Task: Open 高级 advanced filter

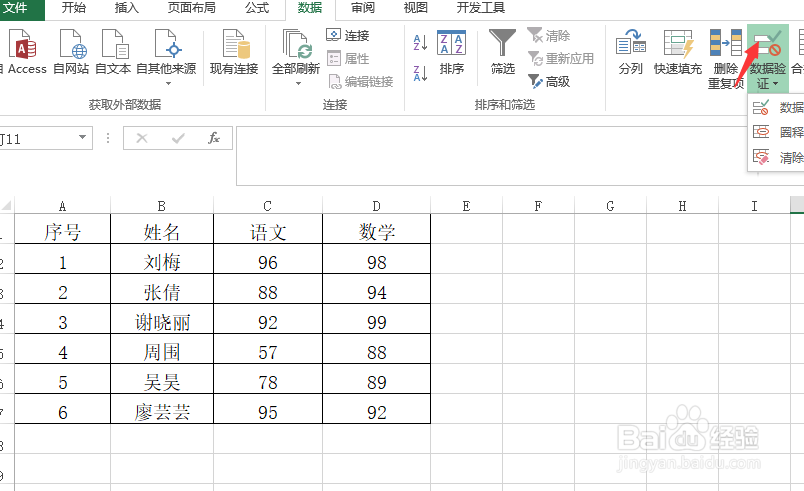Action: click(x=549, y=81)
